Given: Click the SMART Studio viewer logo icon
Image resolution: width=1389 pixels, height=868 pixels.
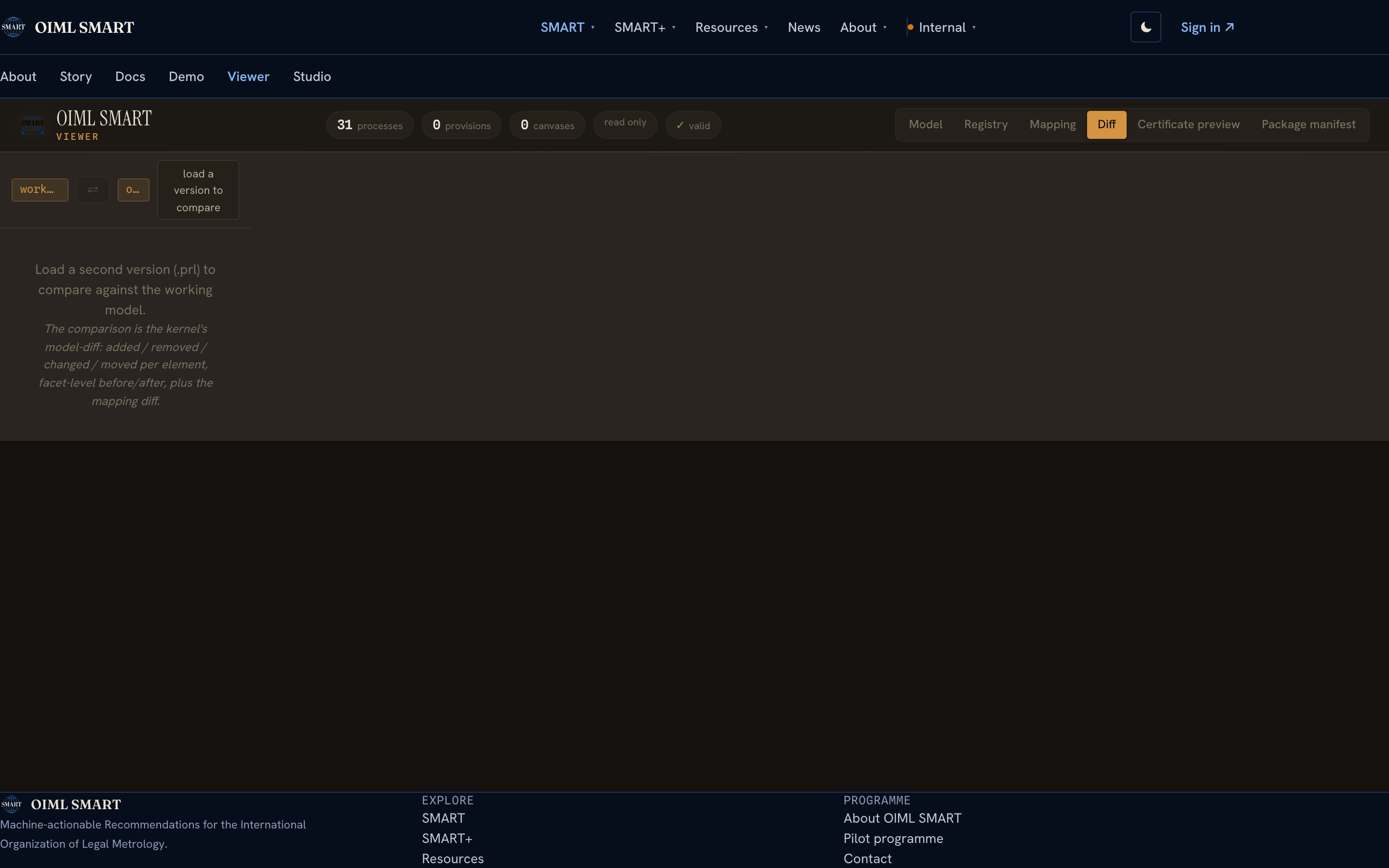Looking at the screenshot, I should (x=33, y=124).
